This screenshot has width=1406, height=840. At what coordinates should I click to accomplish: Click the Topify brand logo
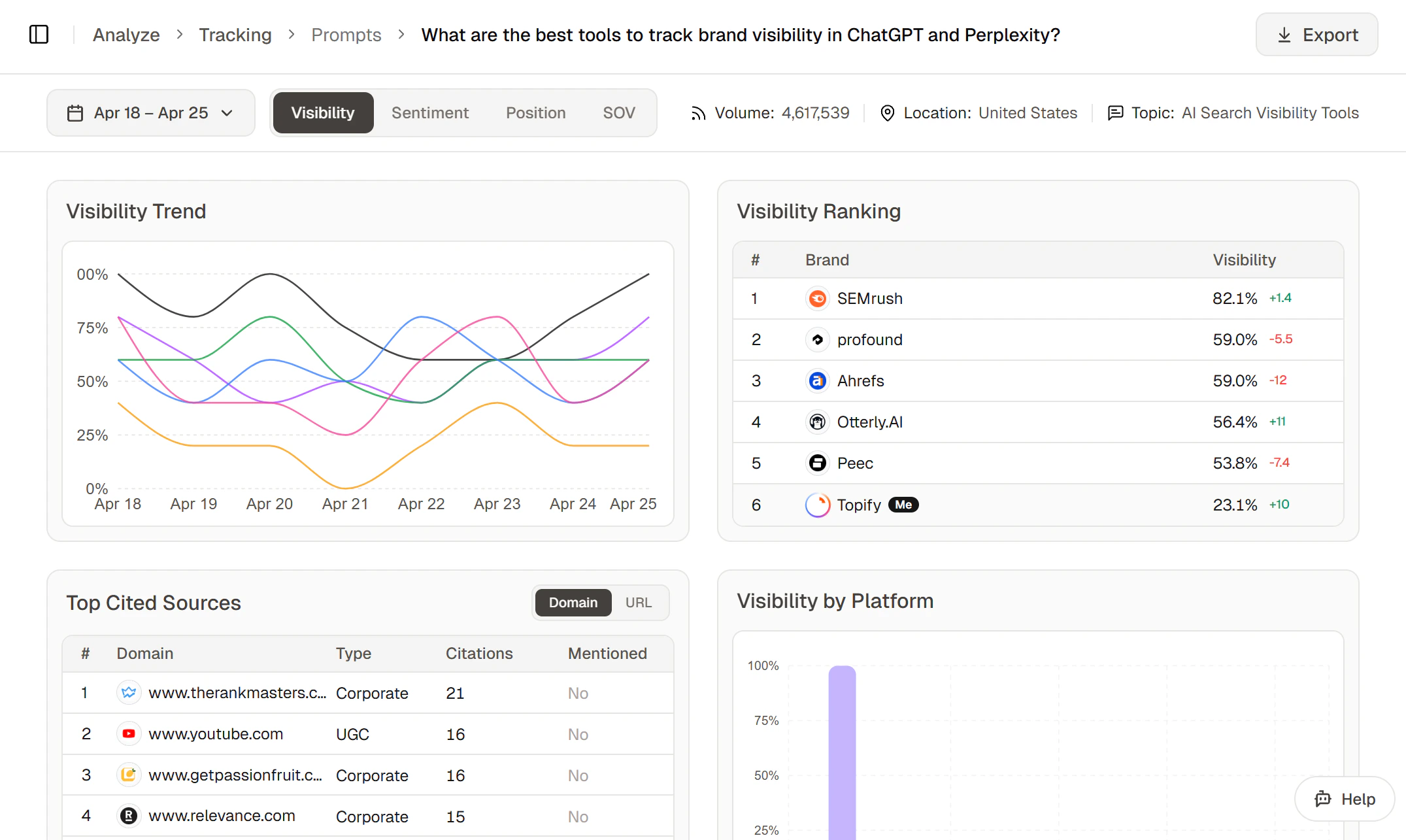point(817,505)
